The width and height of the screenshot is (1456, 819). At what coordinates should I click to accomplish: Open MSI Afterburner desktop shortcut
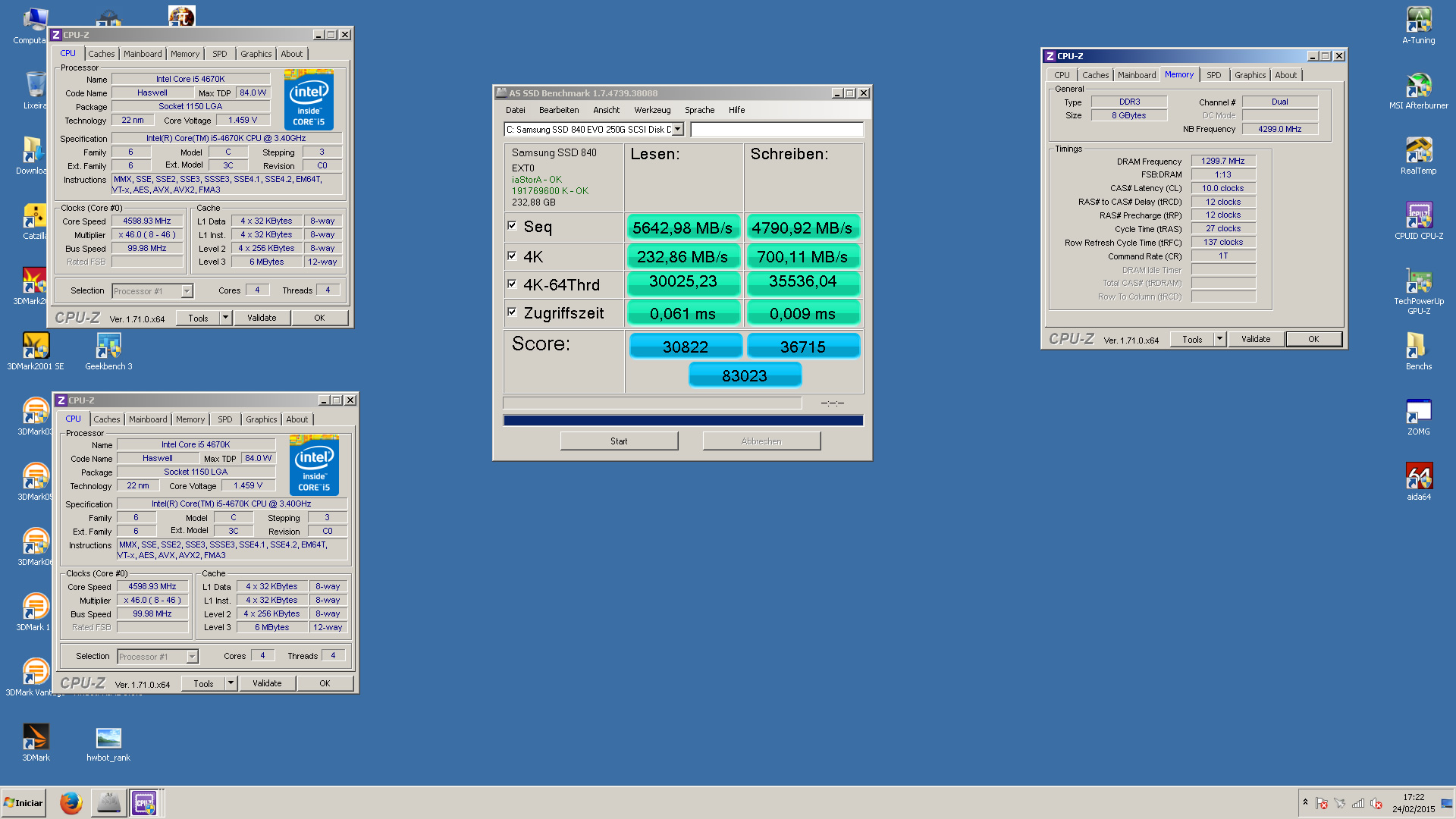(1418, 86)
